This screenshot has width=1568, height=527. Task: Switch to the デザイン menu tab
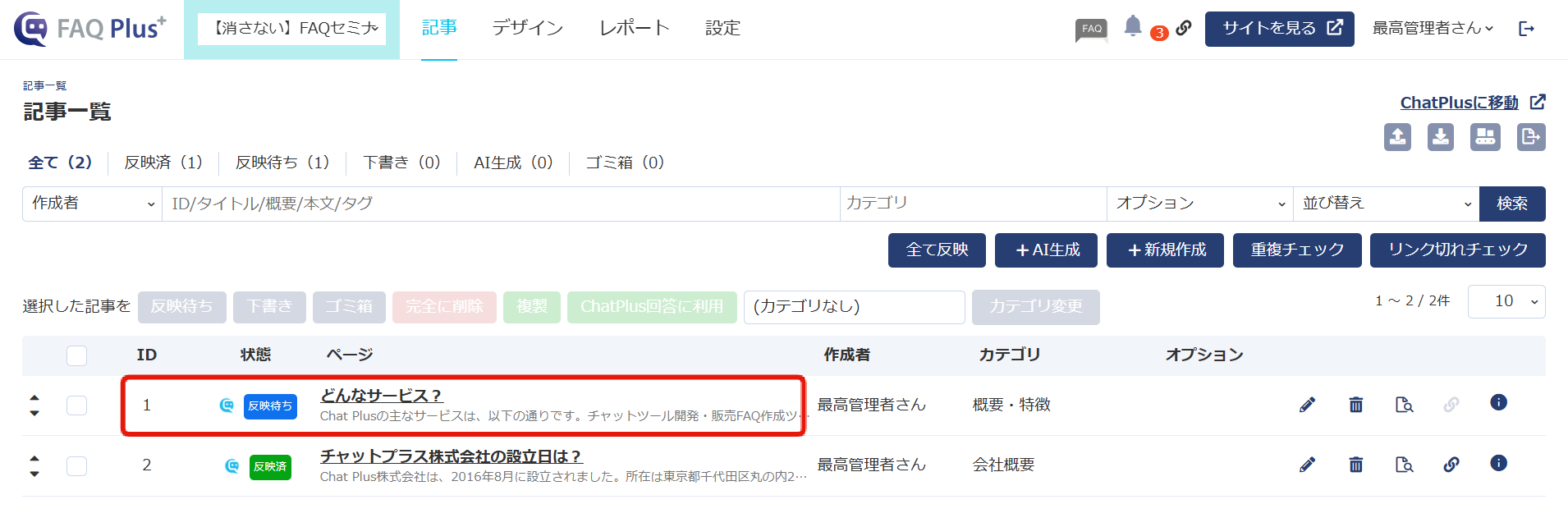tap(528, 28)
